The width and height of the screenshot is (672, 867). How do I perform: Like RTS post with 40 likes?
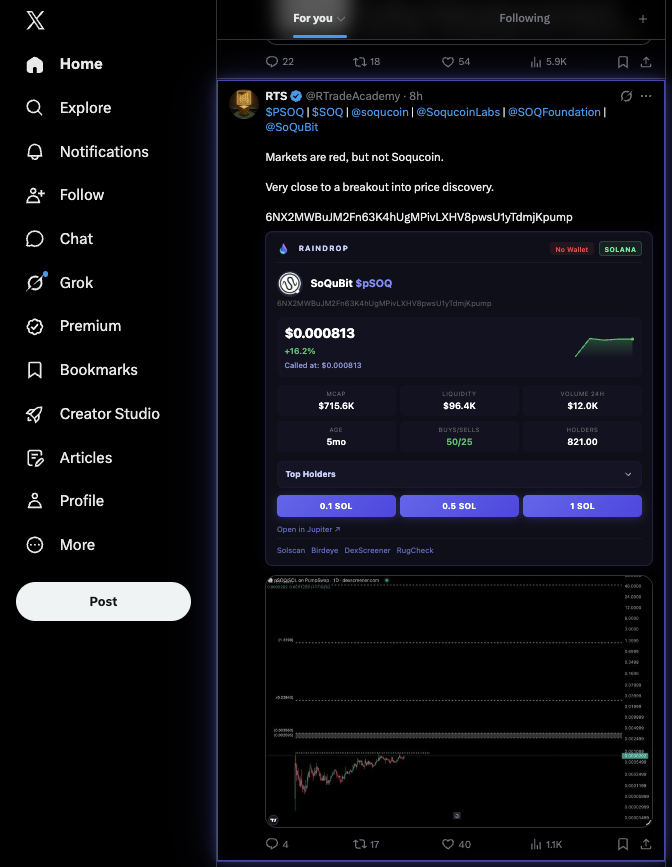point(456,844)
